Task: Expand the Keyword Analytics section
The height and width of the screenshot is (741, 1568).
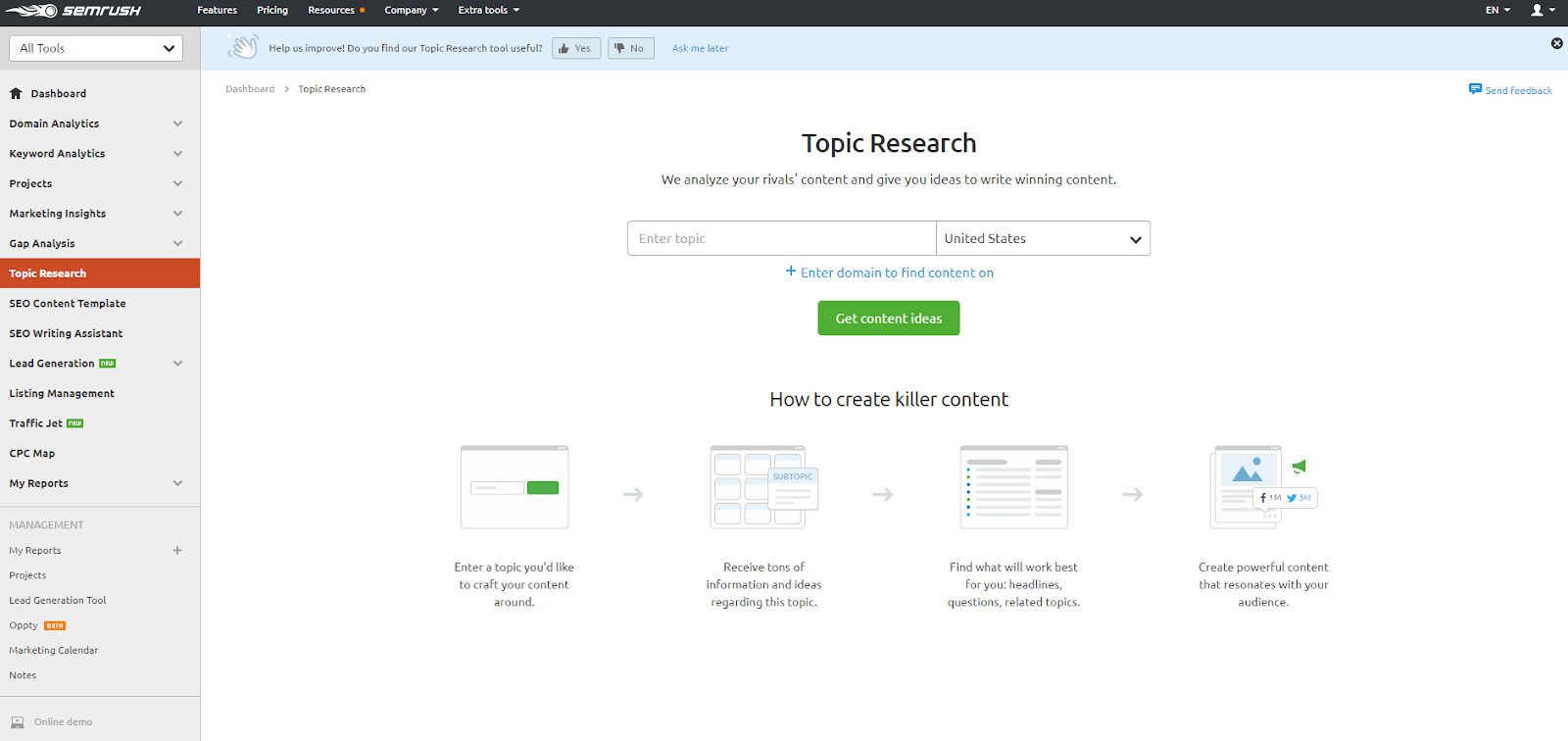Action: tap(177, 154)
